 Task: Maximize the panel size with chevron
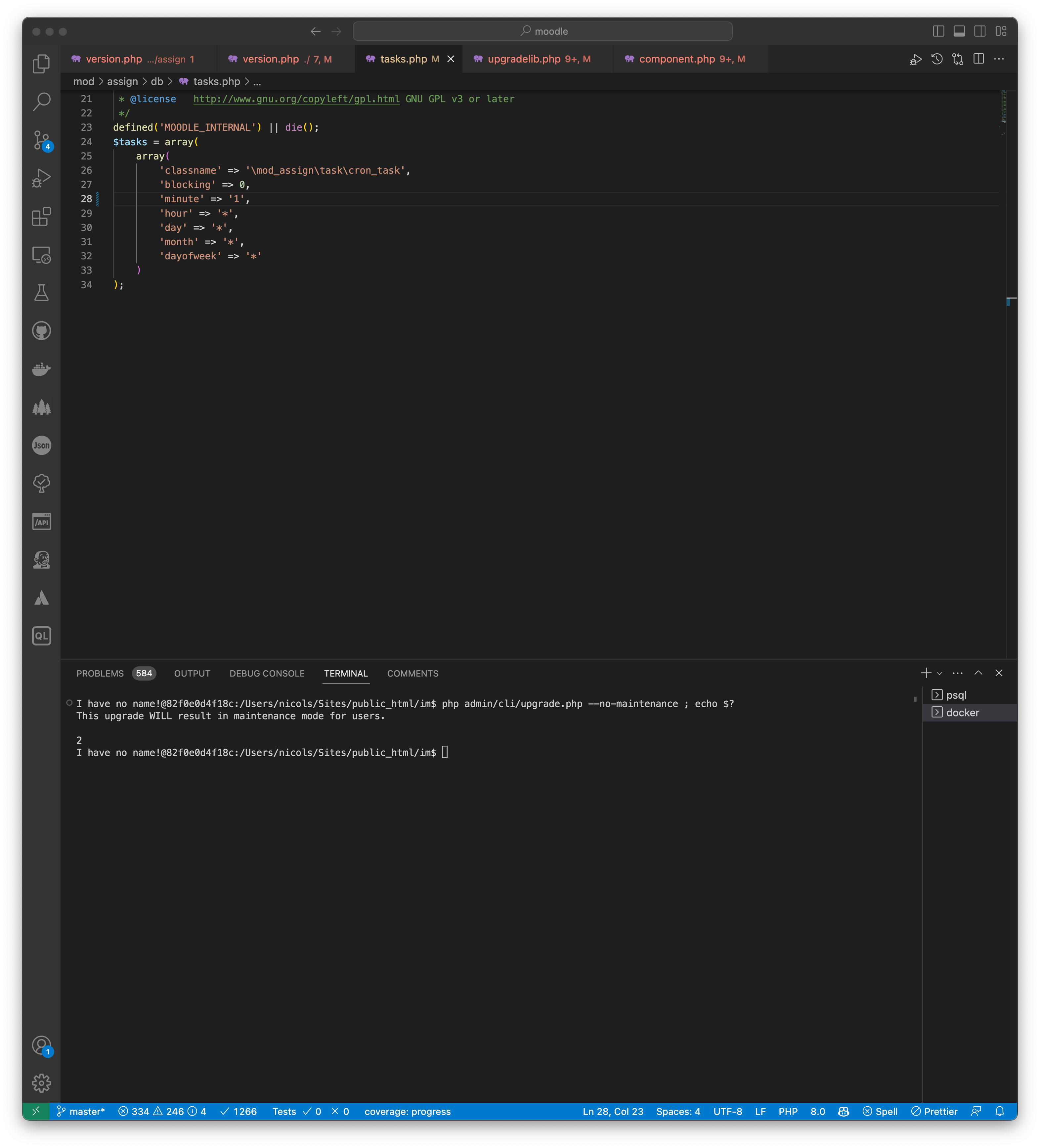click(x=978, y=673)
